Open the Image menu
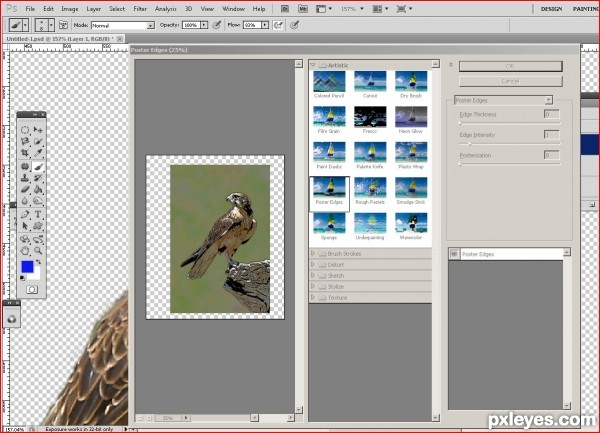The width and height of the screenshot is (600, 433). point(70,8)
